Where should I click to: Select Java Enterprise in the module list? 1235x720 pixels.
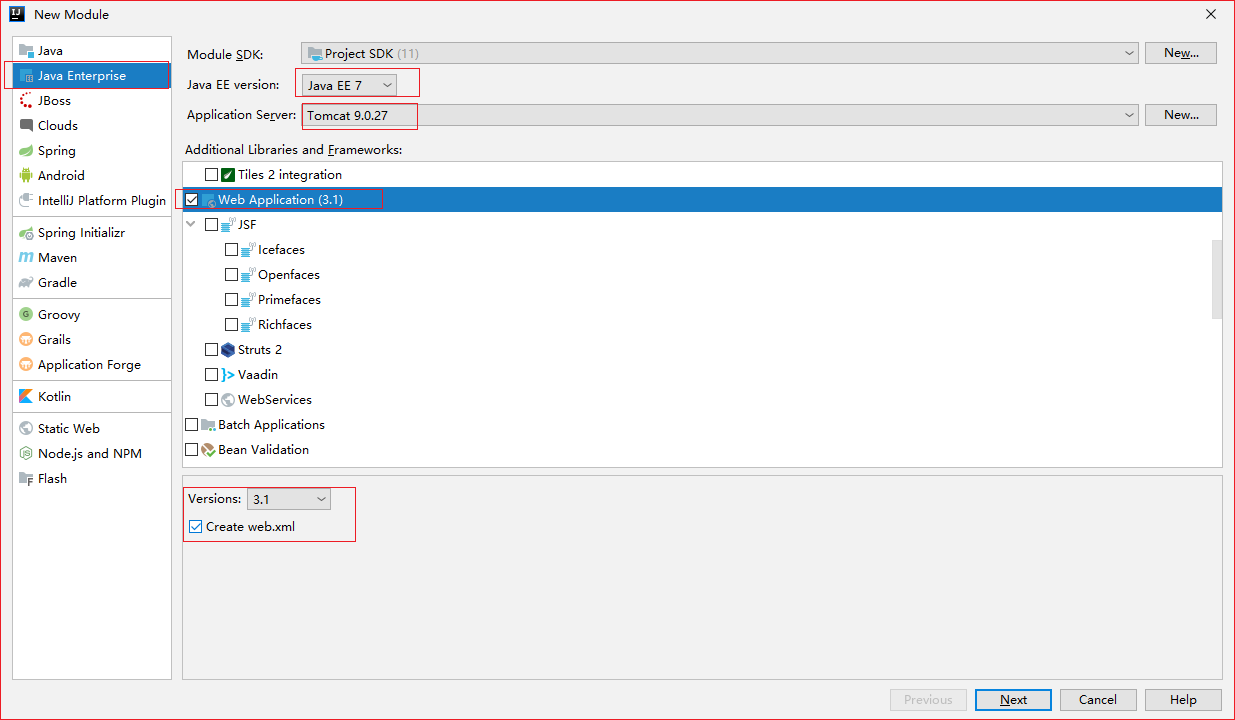(92, 76)
